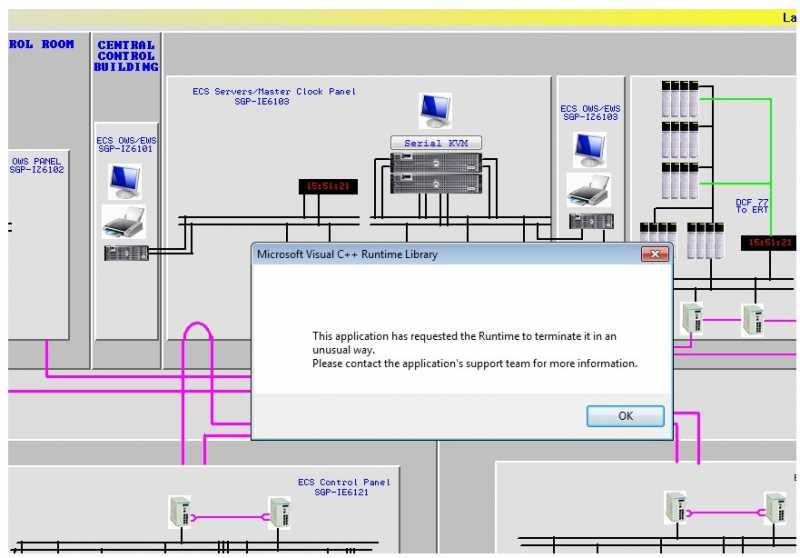Viewport: 800px width, 558px height.
Task: Select the OWS PANEL SGP-IZ6102 label
Action: pyautogui.click(x=37, y=166)
